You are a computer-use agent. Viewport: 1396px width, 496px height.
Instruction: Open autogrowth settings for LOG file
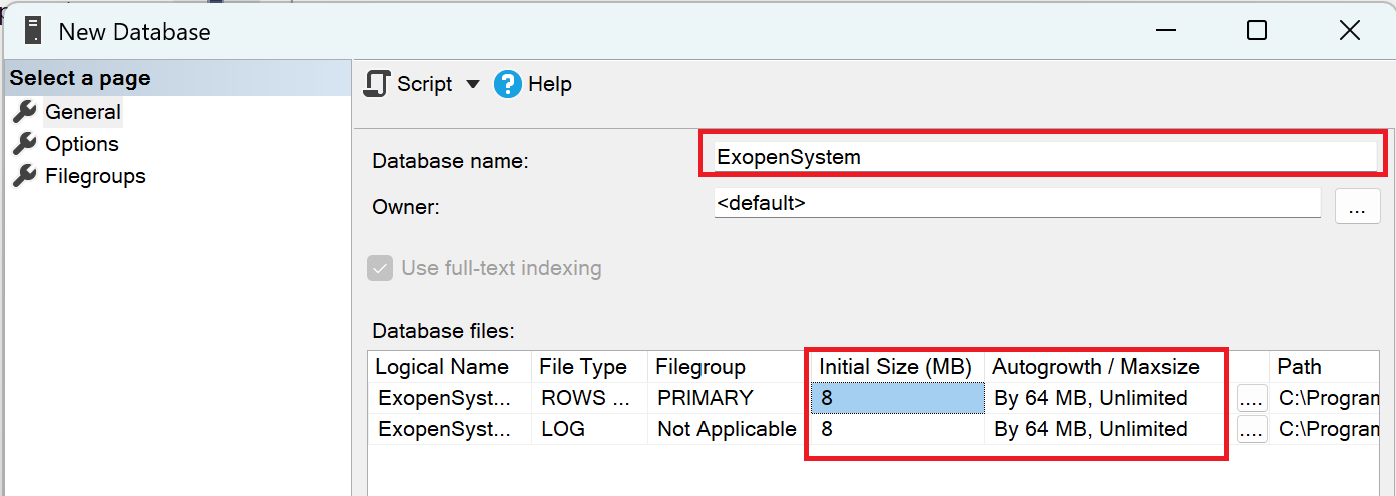[x=1252, y=430]
